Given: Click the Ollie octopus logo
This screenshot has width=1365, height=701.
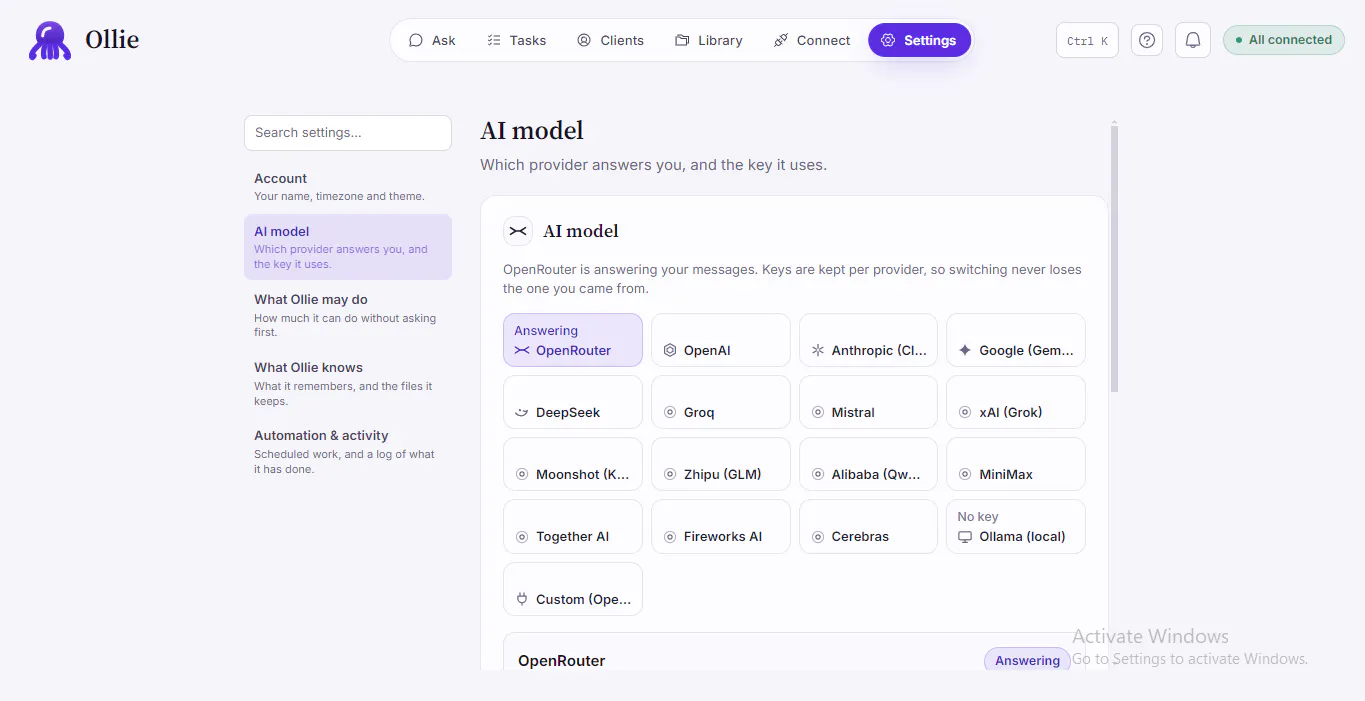Looking at the screenshot, I should pyautogui.click(x=50, y=40).
